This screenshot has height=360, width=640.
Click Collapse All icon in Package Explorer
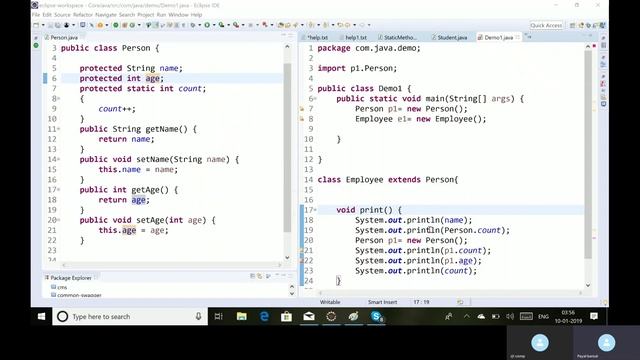[x=253, y=276]
